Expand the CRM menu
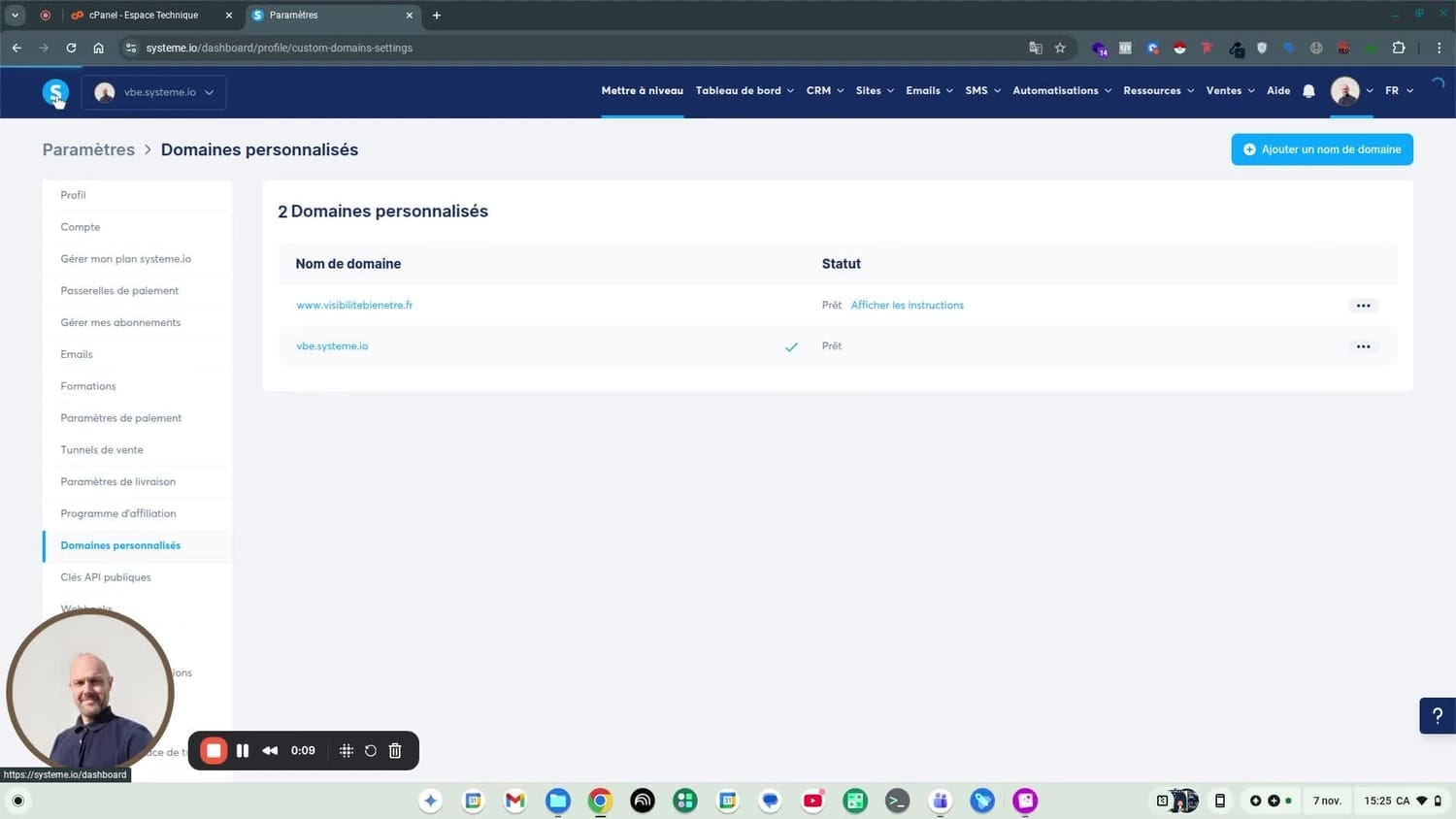The image size is (1456, 819). 824,91
